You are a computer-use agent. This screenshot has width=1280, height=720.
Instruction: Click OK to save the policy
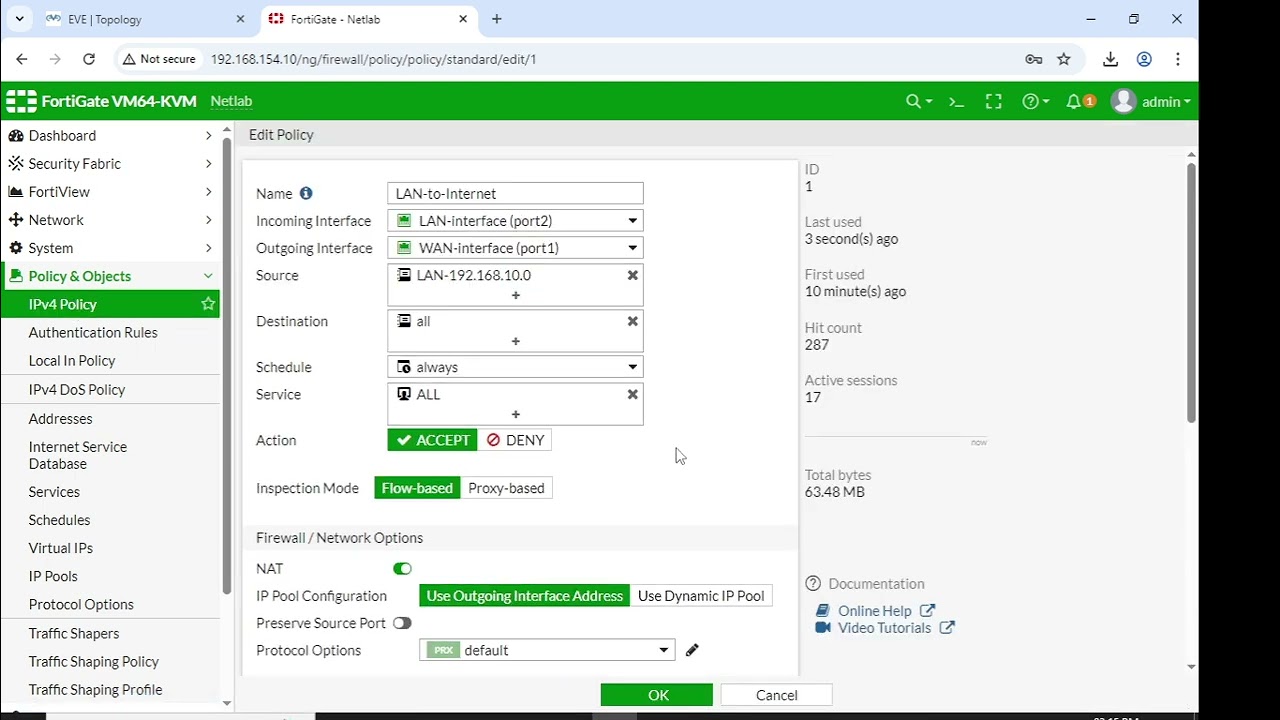click(x=657, y=695)
